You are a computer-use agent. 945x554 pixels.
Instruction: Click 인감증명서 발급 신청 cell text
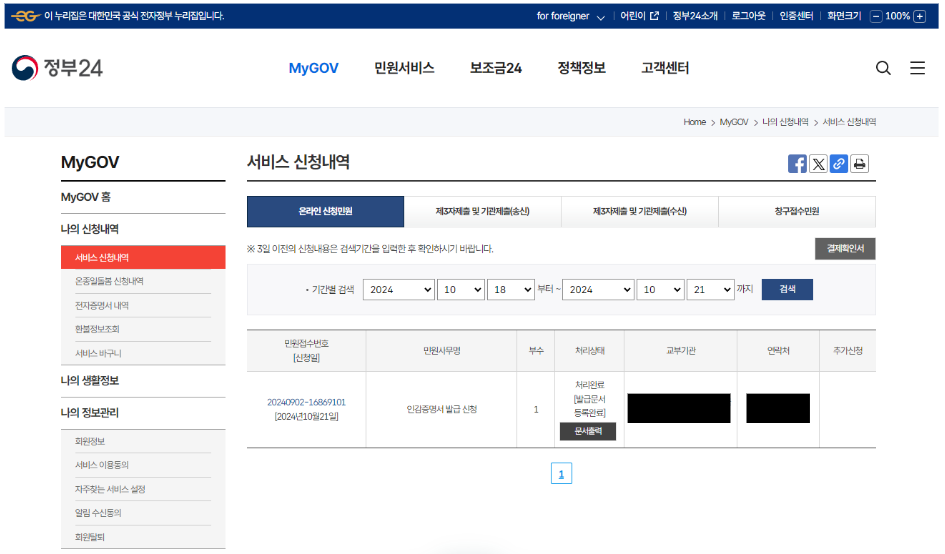441,409
